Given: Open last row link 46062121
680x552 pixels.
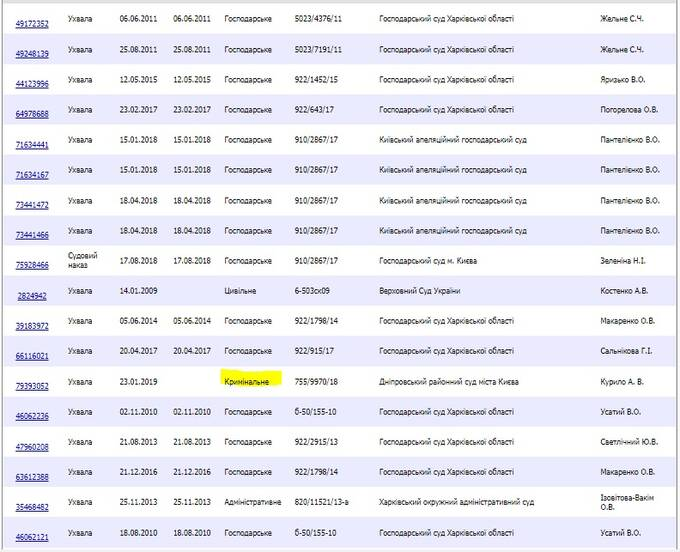Looking at the screenshot, I should click(33, 536).
